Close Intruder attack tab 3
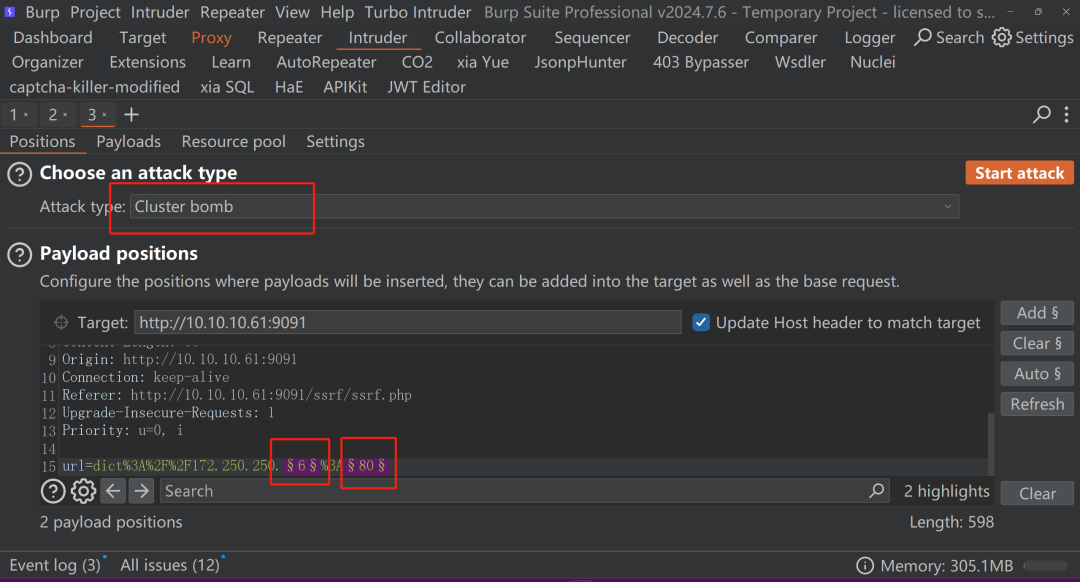This screenshot has width=1080, height=582. [x=105, y=115]
